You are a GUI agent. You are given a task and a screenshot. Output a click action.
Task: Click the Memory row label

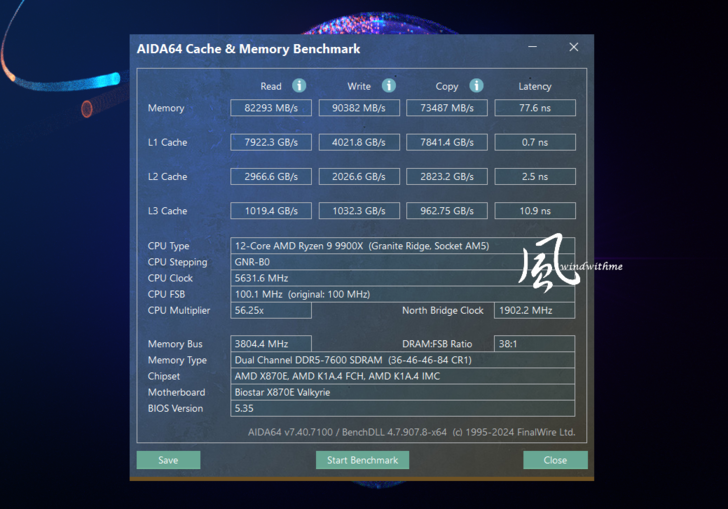166,108
